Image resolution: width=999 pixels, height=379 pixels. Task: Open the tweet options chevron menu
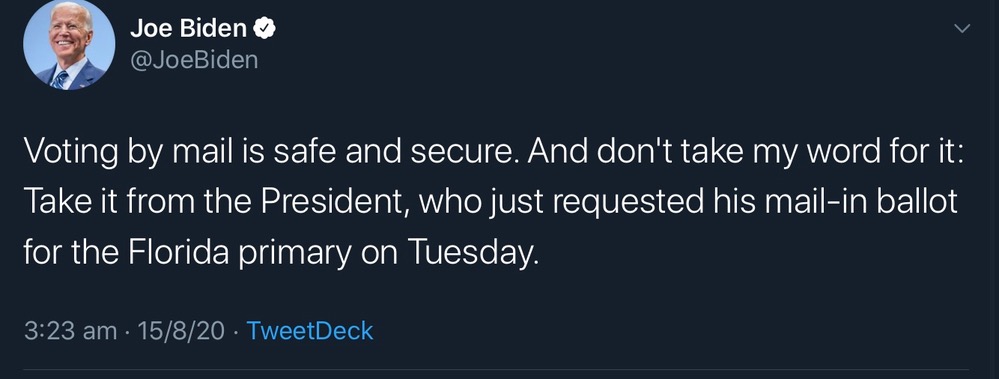(x=963, y=28)
